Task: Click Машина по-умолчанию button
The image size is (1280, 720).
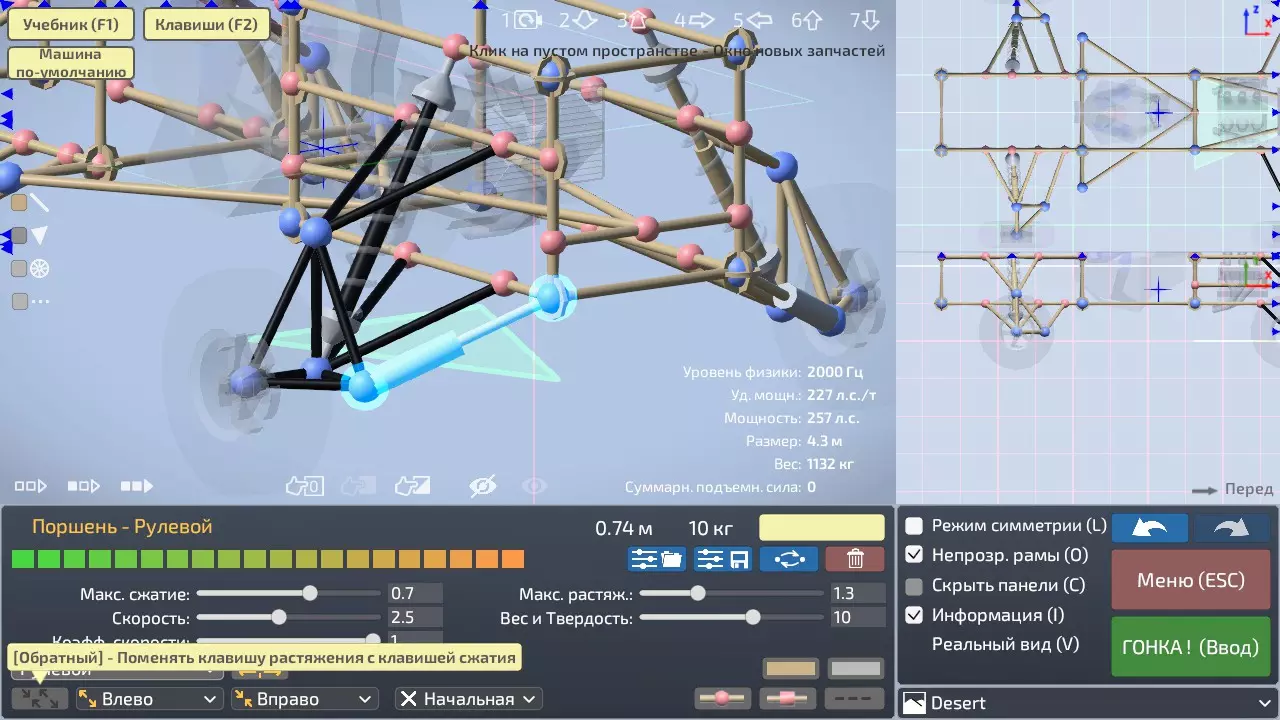Action: coord(71,63)
